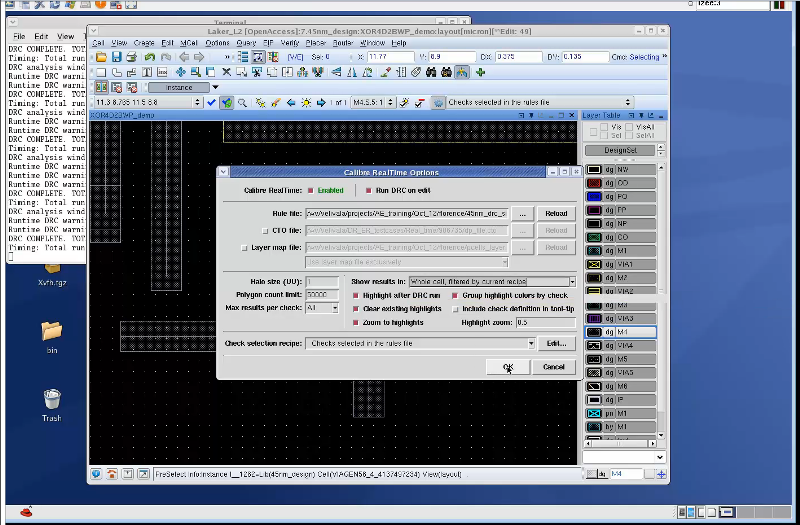Select the blue PO layer swatch

[x=594, y=196]
